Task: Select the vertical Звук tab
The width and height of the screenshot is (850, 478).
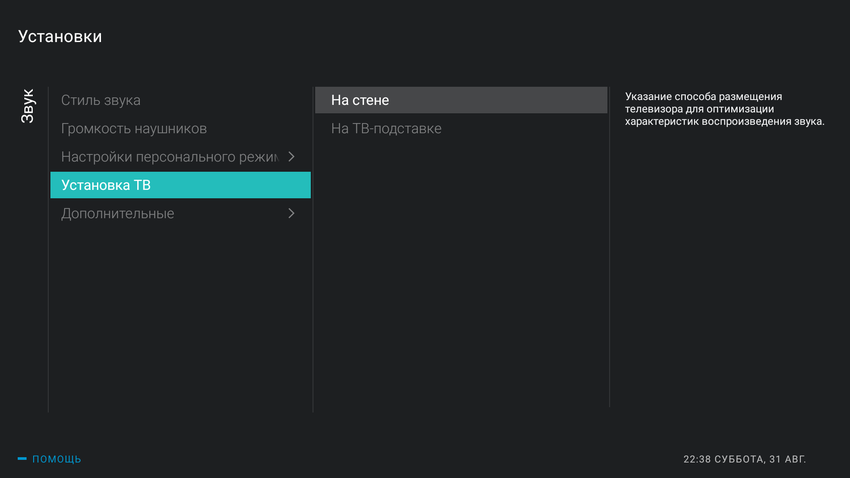Action: tap(28, 106)
